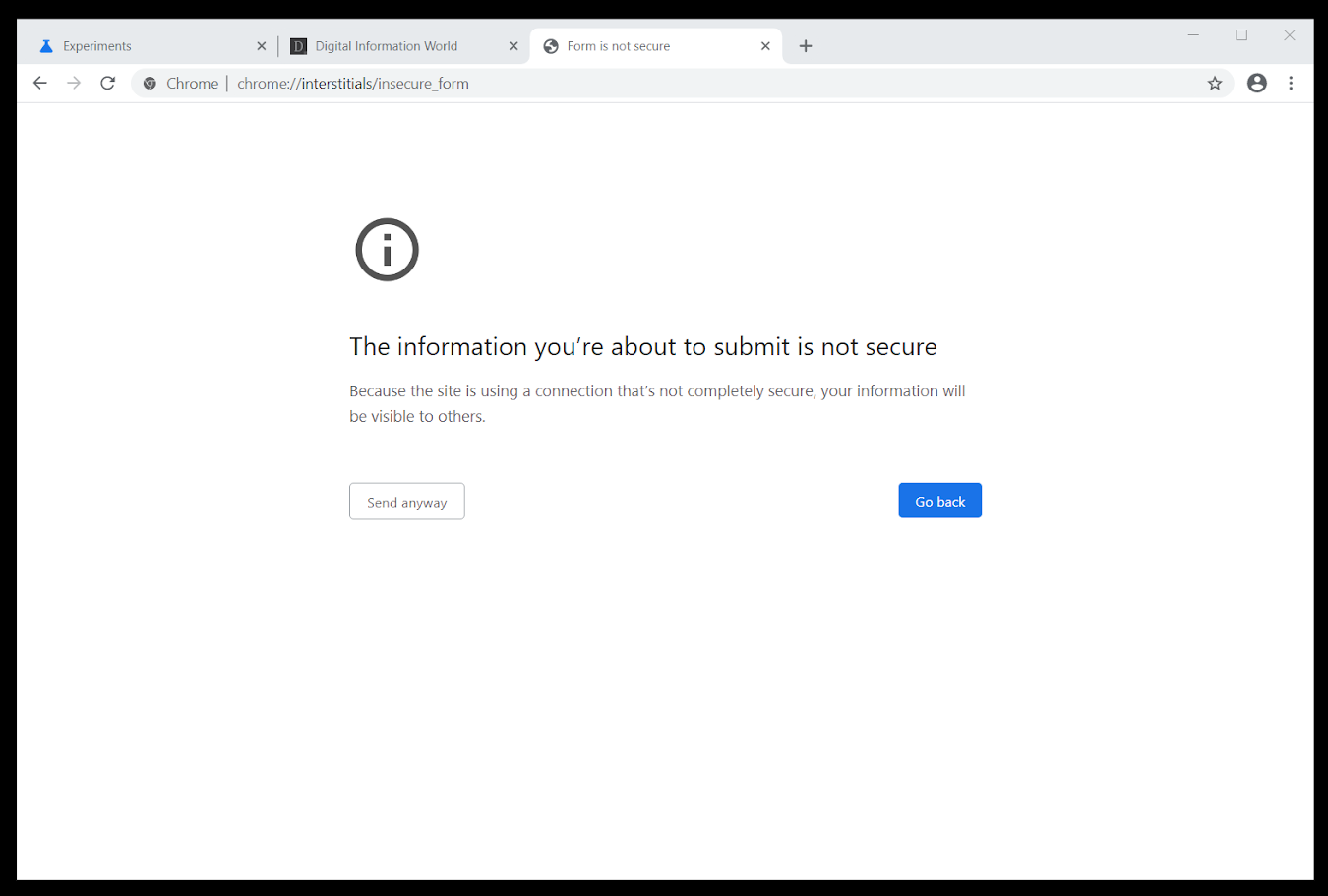Click the Send anyway button
The image size is (1328, 896).
pos(407,502)
